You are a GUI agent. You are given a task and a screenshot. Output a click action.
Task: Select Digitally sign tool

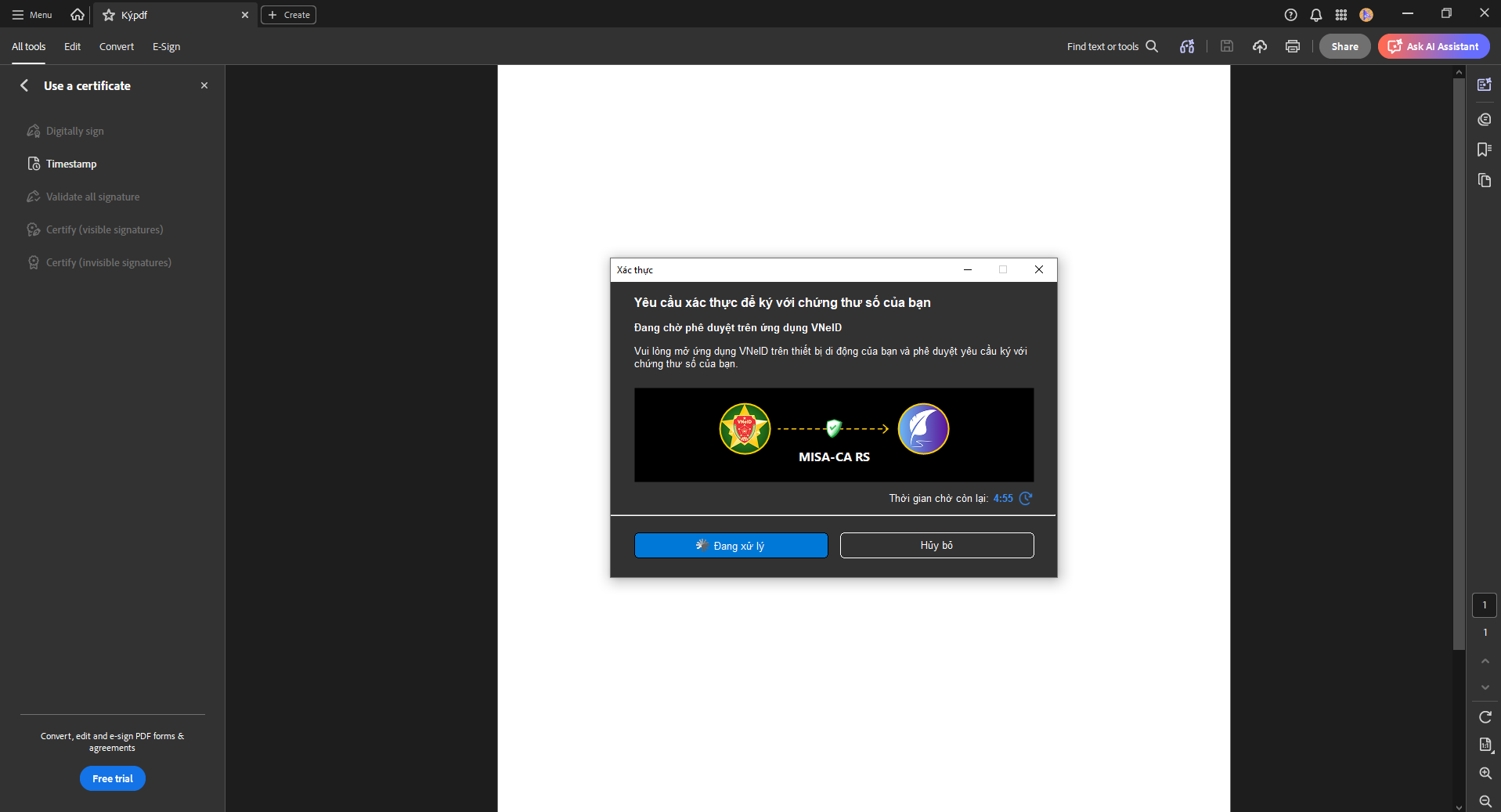point(67,131)
